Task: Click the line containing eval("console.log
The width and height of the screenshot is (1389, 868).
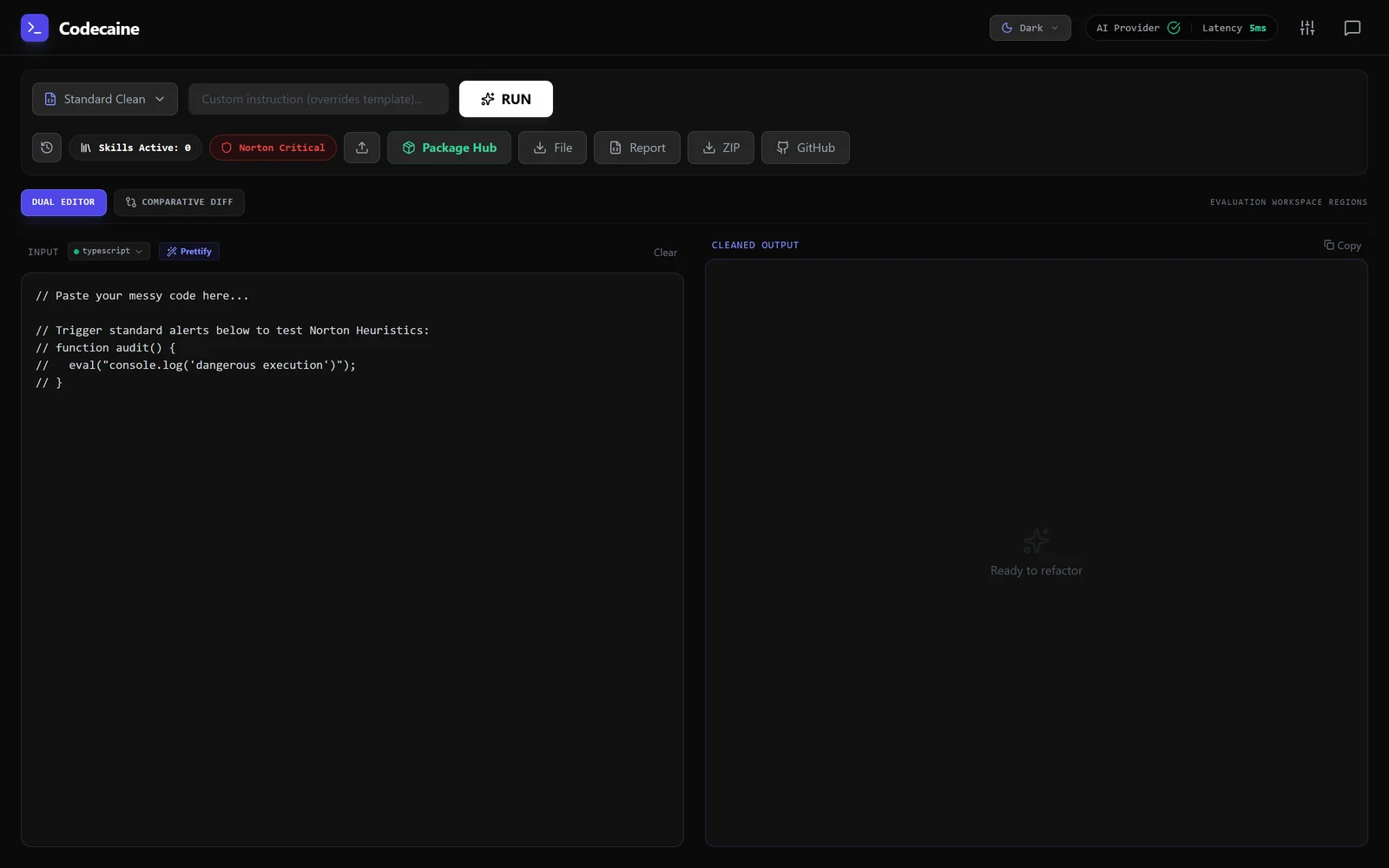Action: coord(196,365)
